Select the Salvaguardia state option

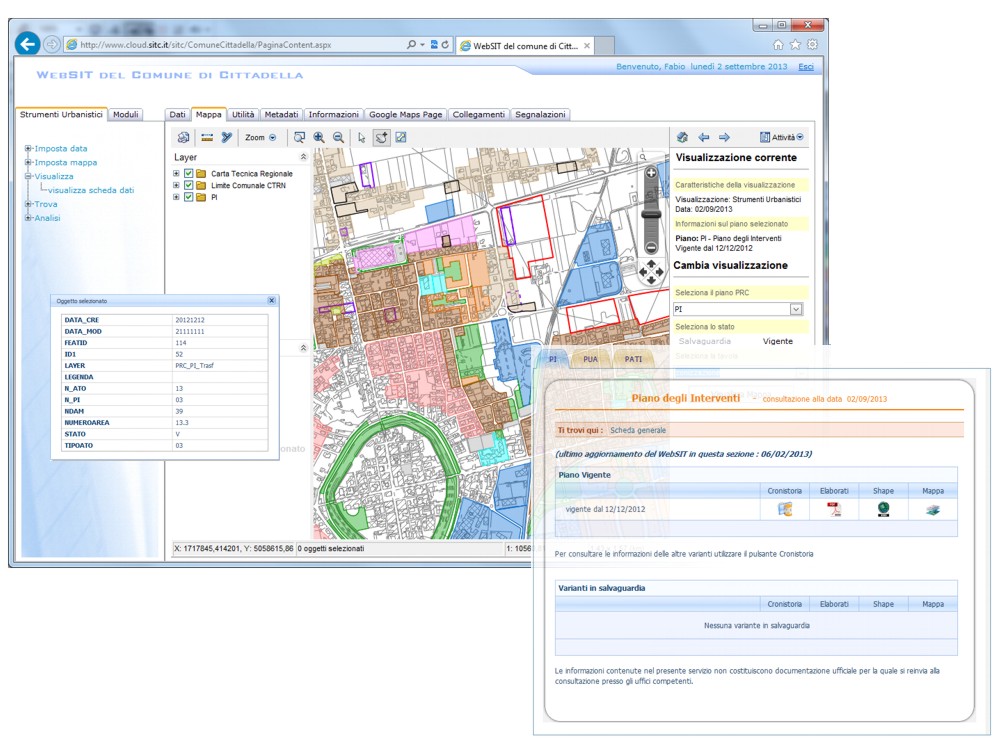click(705, 341)
